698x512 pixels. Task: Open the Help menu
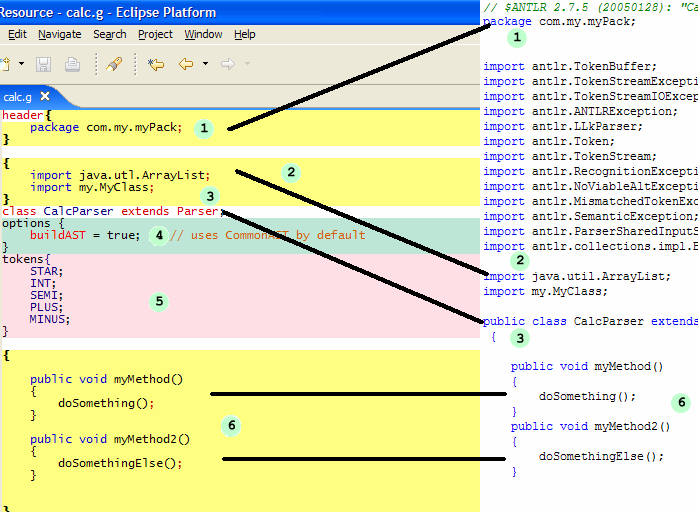click(244, 34)
